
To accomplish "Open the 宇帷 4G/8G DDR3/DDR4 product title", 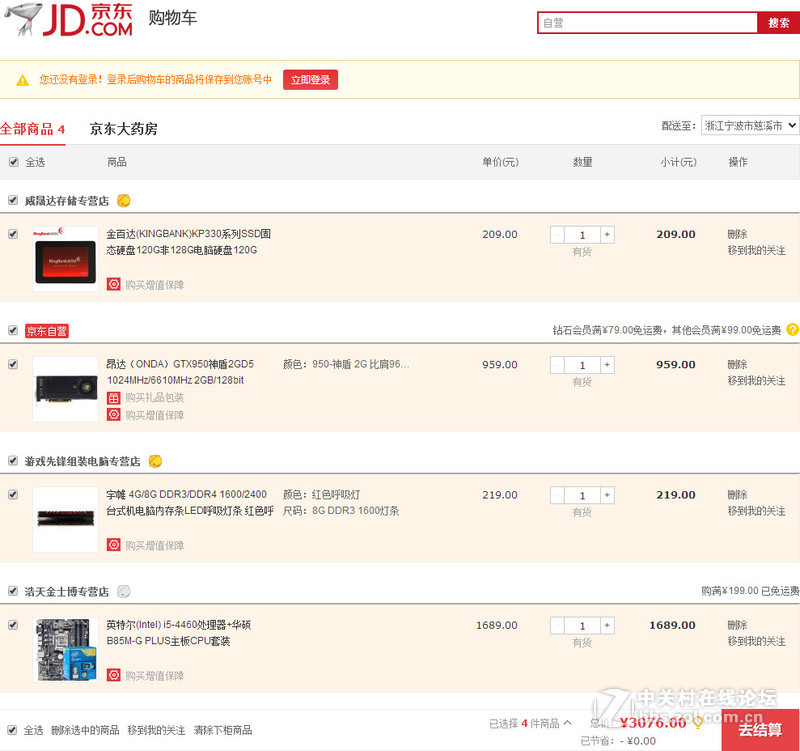I will point(190,503).
